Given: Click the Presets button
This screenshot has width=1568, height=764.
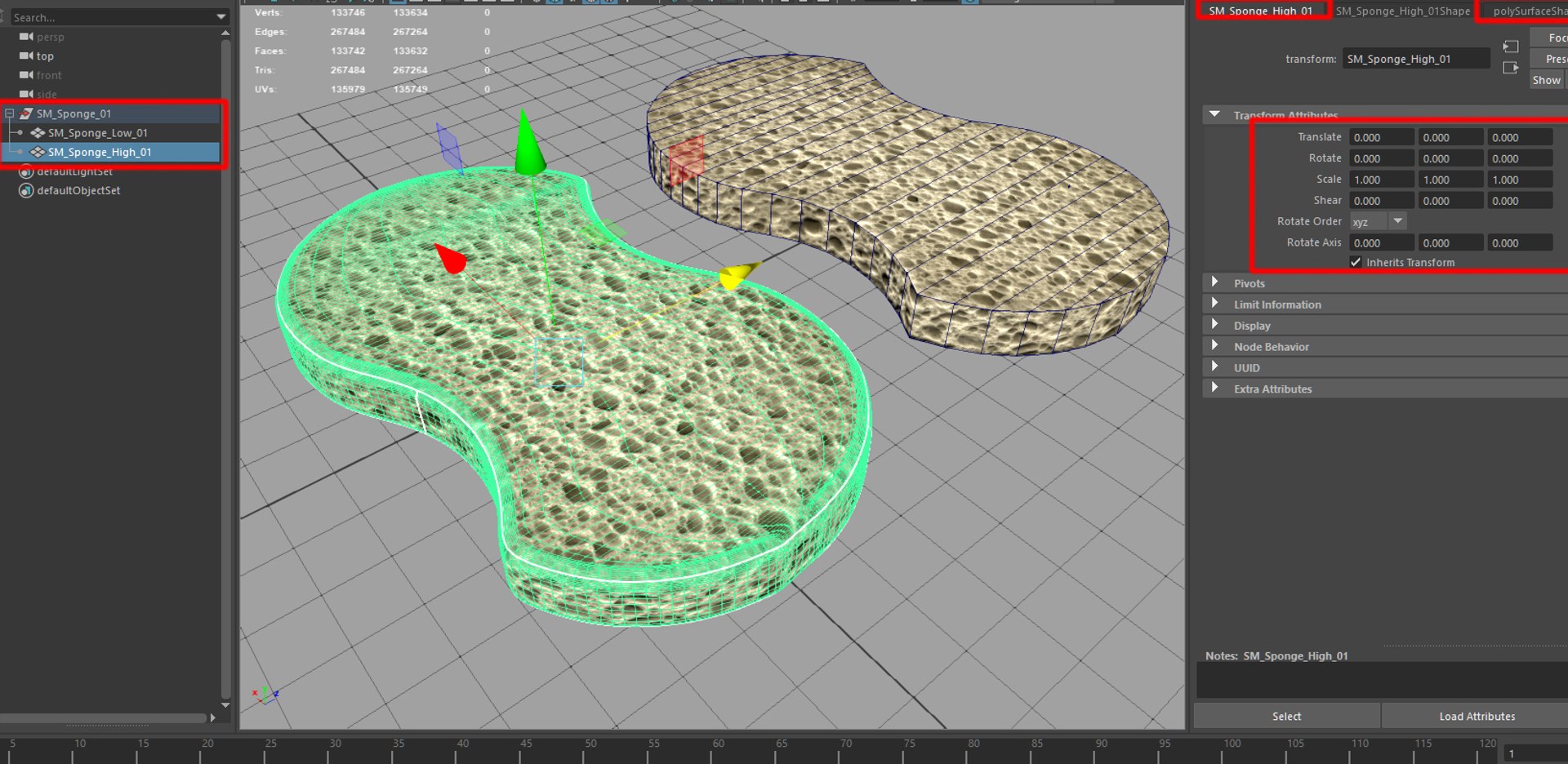Looking at the screenshot, I should 1548,59.
